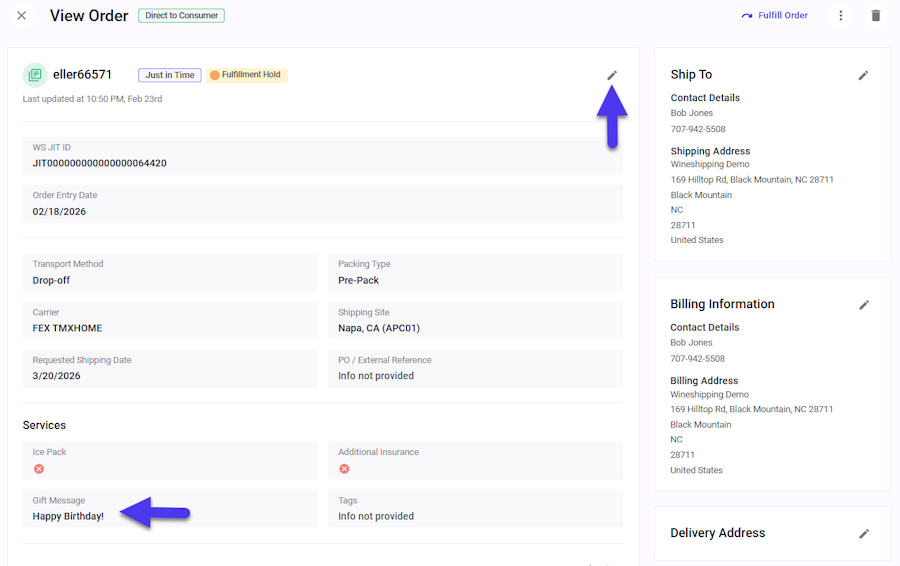
Task: Edit the Ship To section
Action: [863, 75]
